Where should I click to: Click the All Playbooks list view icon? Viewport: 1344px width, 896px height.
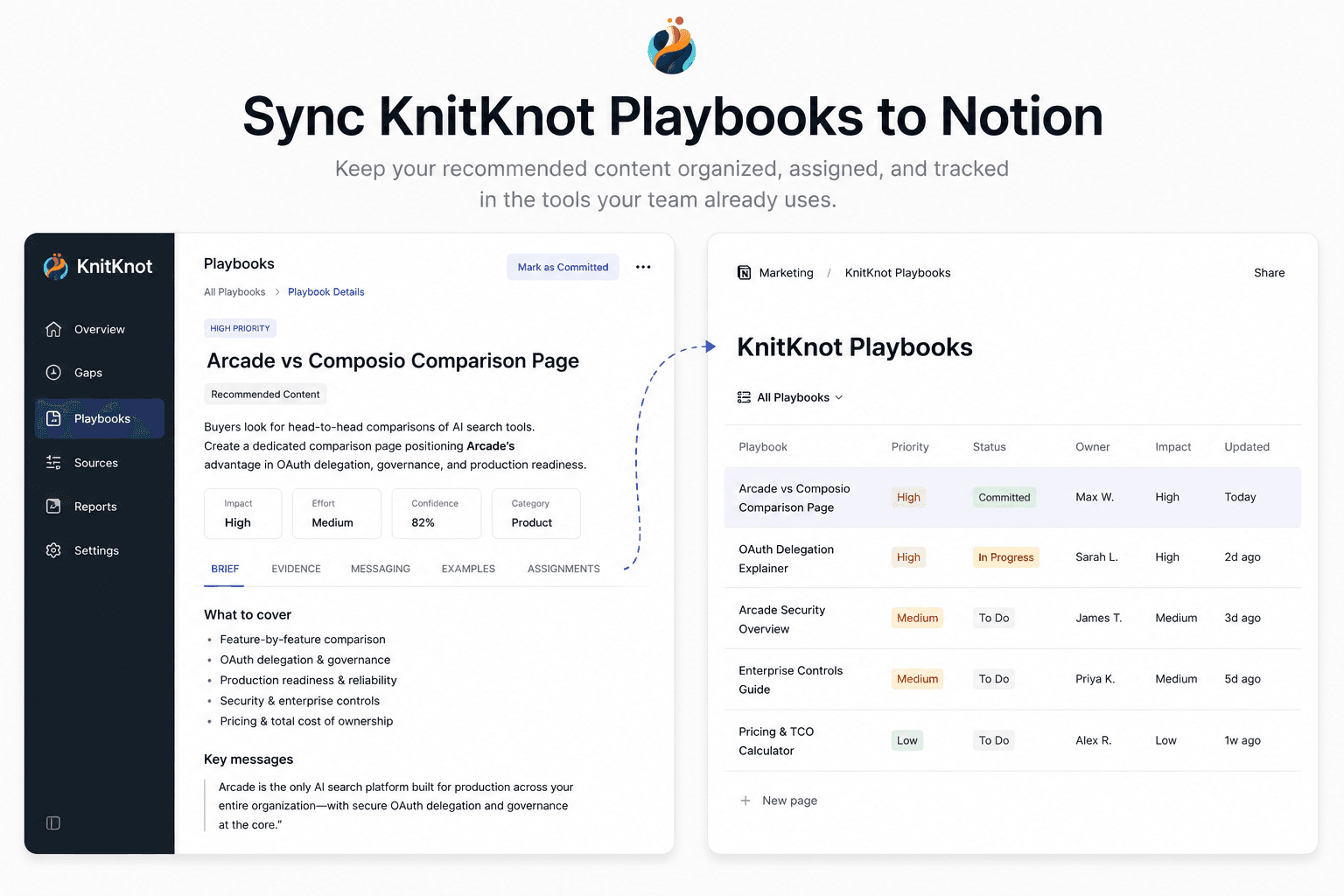tap(744, 397)
